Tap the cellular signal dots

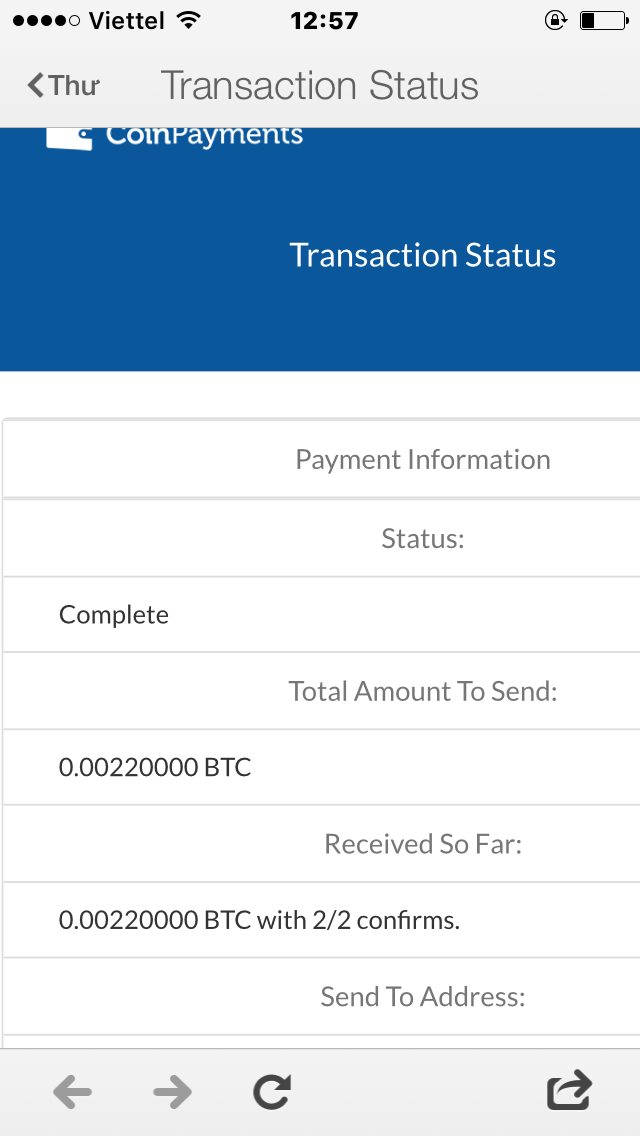46,20
